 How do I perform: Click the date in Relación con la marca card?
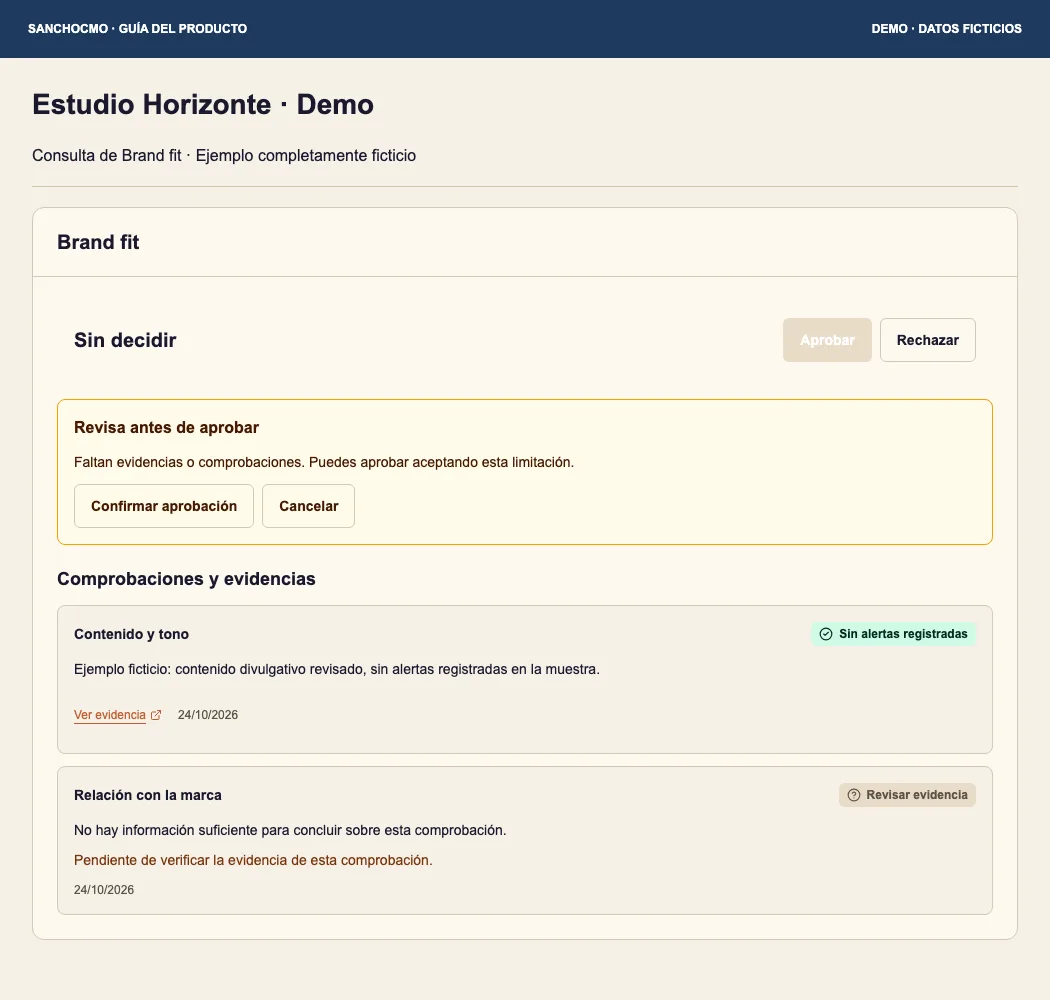tap(104, 889)
